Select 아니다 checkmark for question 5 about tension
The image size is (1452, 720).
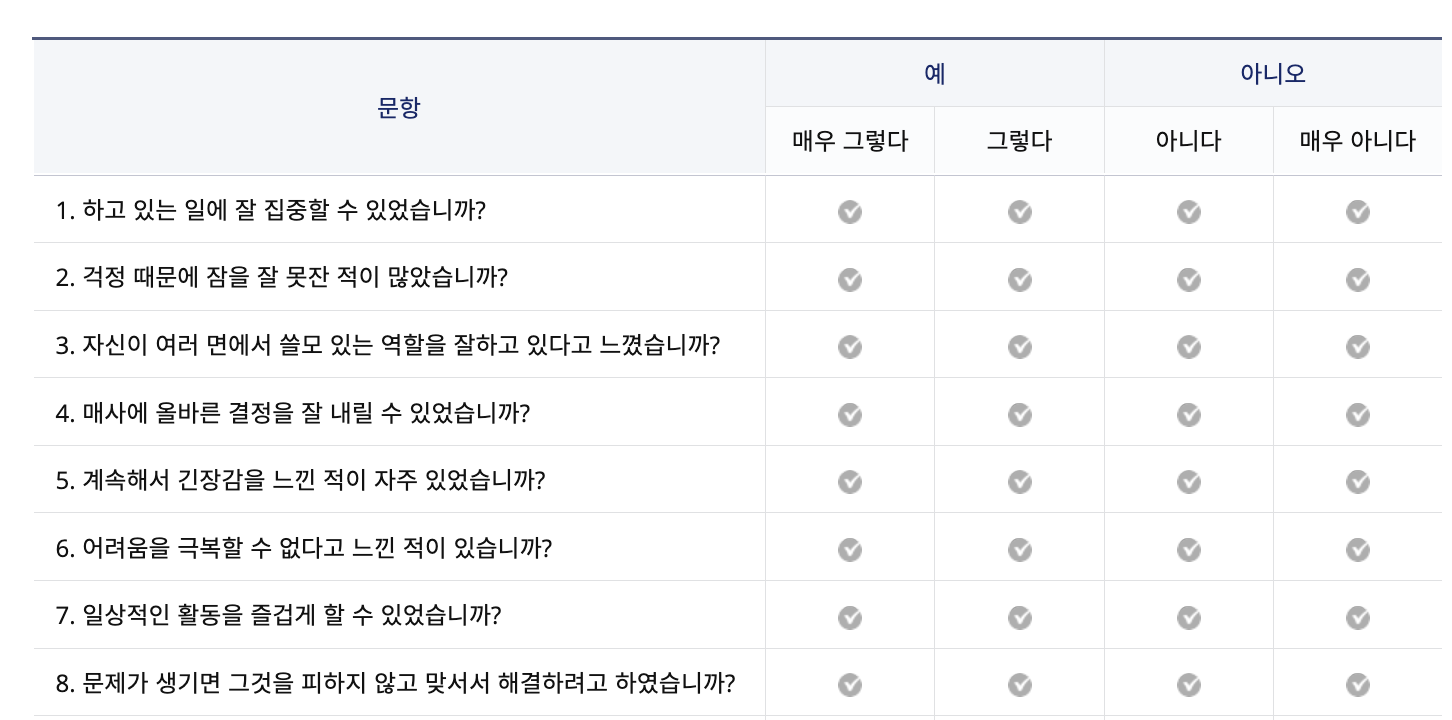coord(1188,481)
